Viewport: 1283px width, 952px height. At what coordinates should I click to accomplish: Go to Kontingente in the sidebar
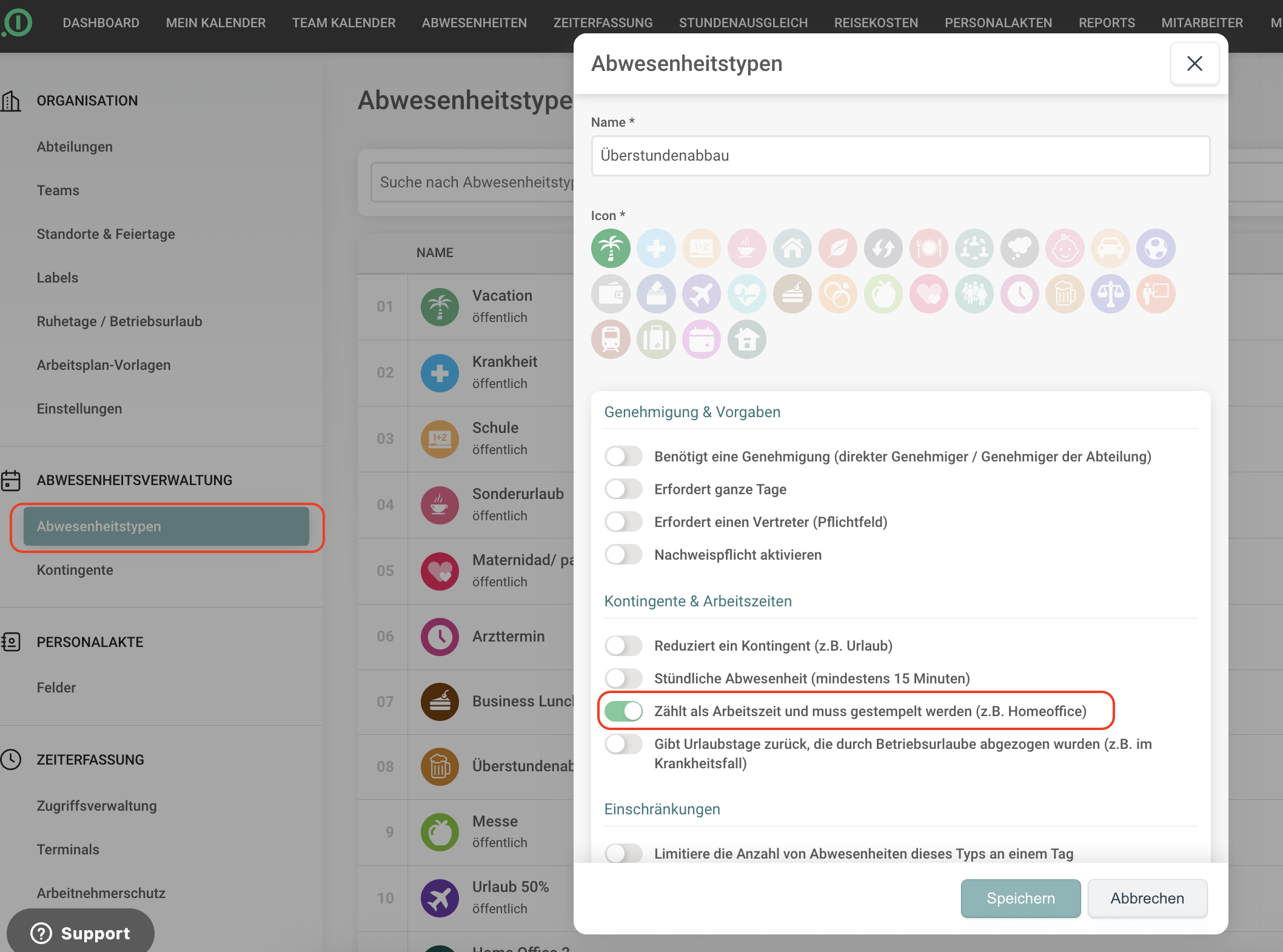[x=75, y=570]
